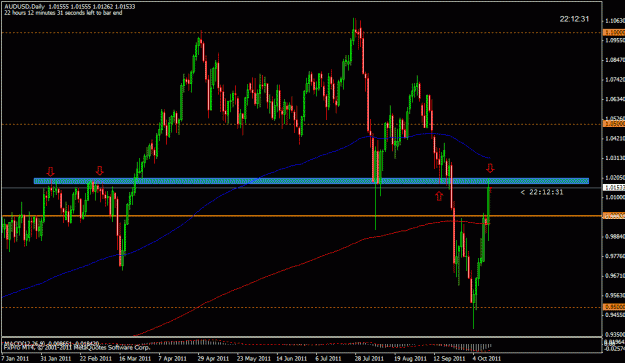Click the 0.9671 price scale label
Viewport: 625px width, 363px height.
tap(615, 275)
